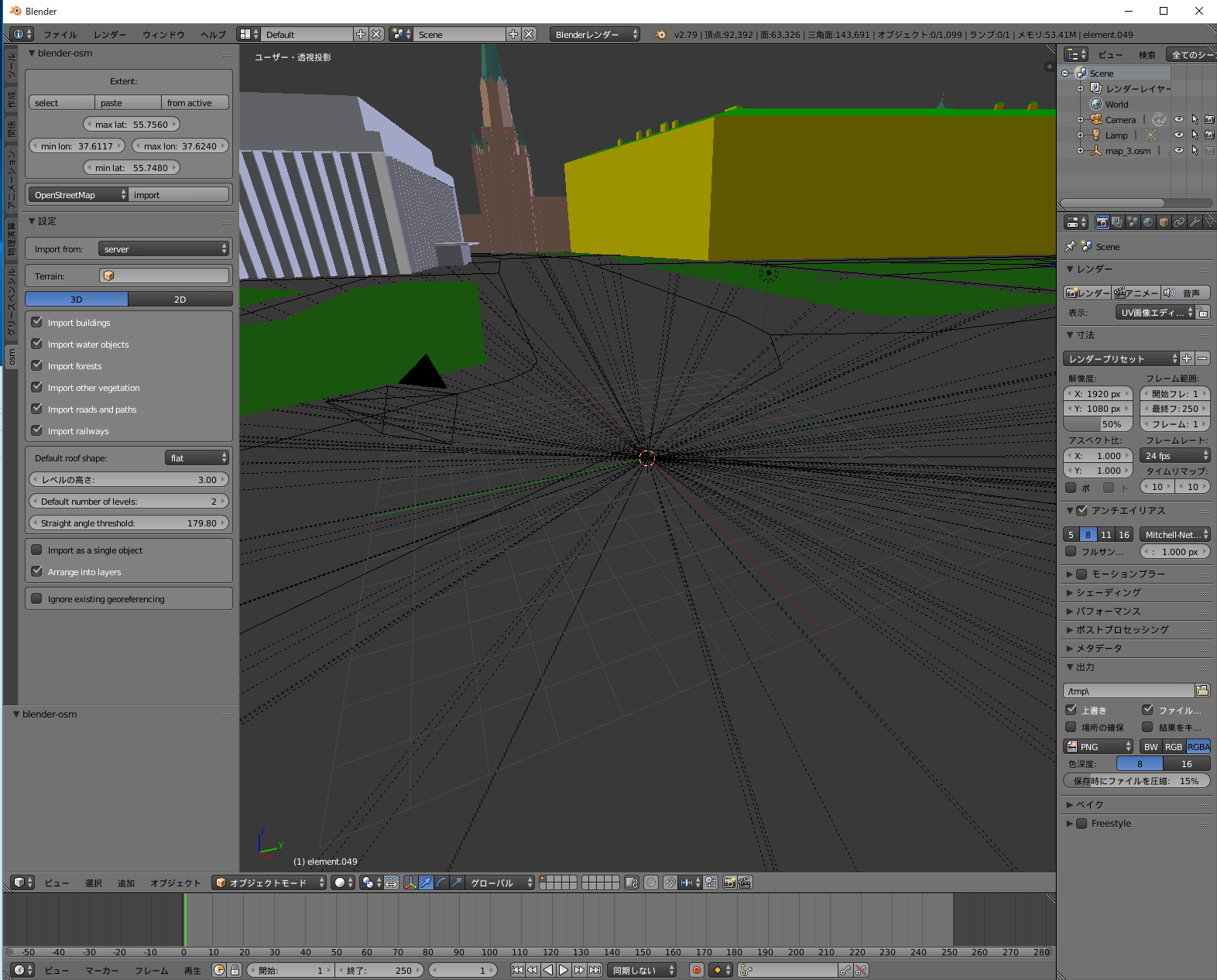The width and height of the screenshot is (1217, 980).
Task: Click the OpenGL render image camera icon
Action: [x=729, y=882]
